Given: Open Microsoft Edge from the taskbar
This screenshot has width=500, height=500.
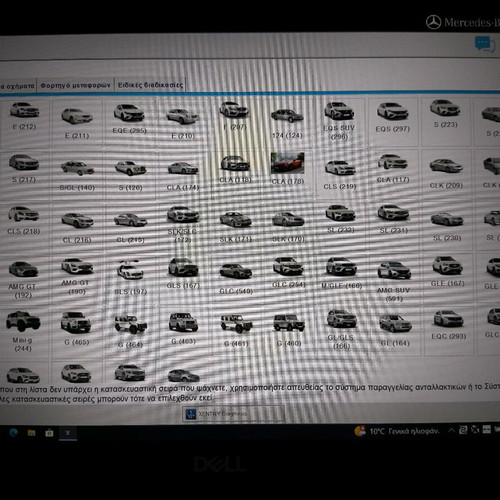Looking at the screenshot, I should pos(13,433).
